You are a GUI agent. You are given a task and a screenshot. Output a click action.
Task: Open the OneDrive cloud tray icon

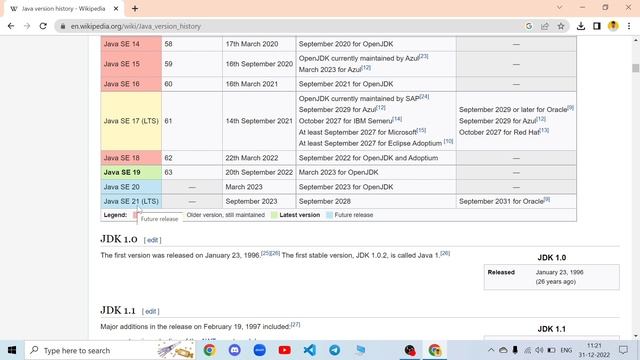point(503,350)
